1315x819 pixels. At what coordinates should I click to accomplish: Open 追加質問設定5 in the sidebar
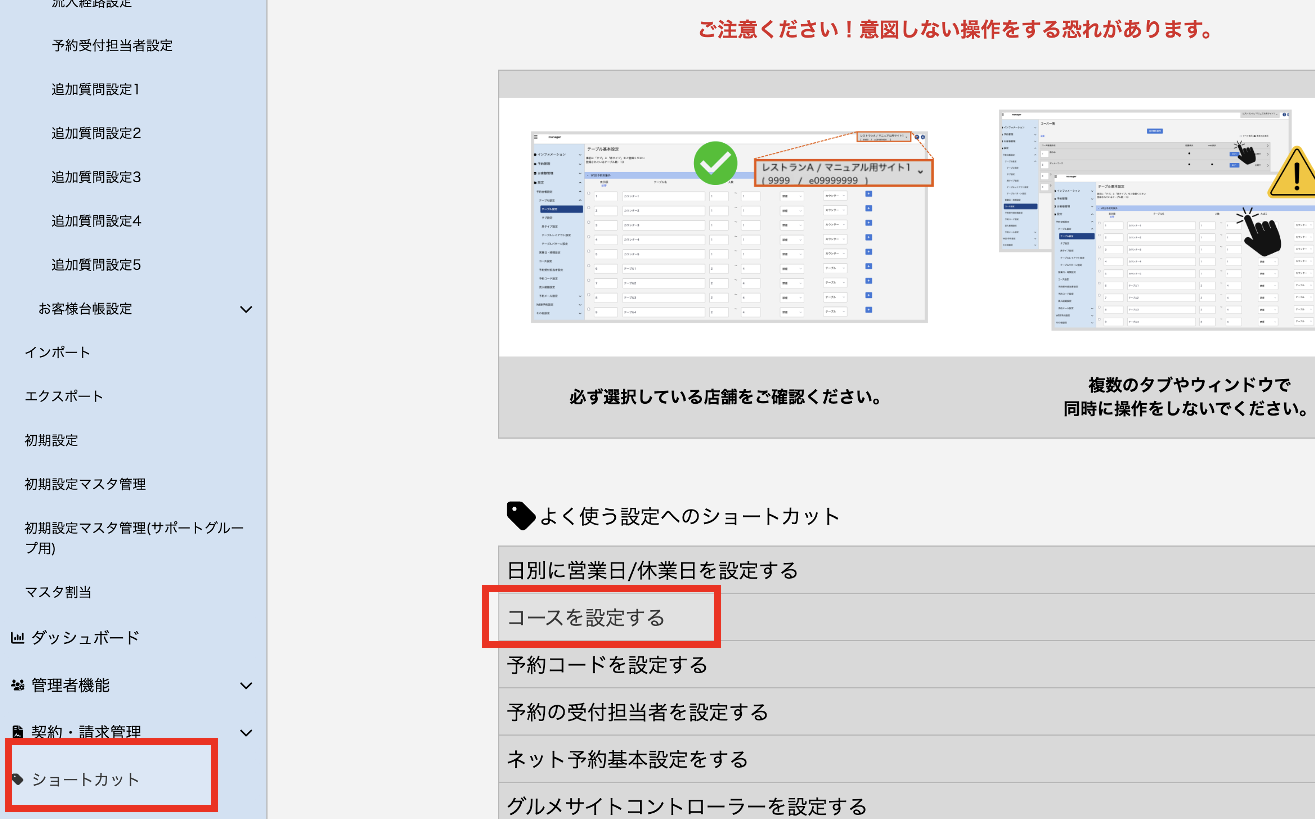click(96, 265)
